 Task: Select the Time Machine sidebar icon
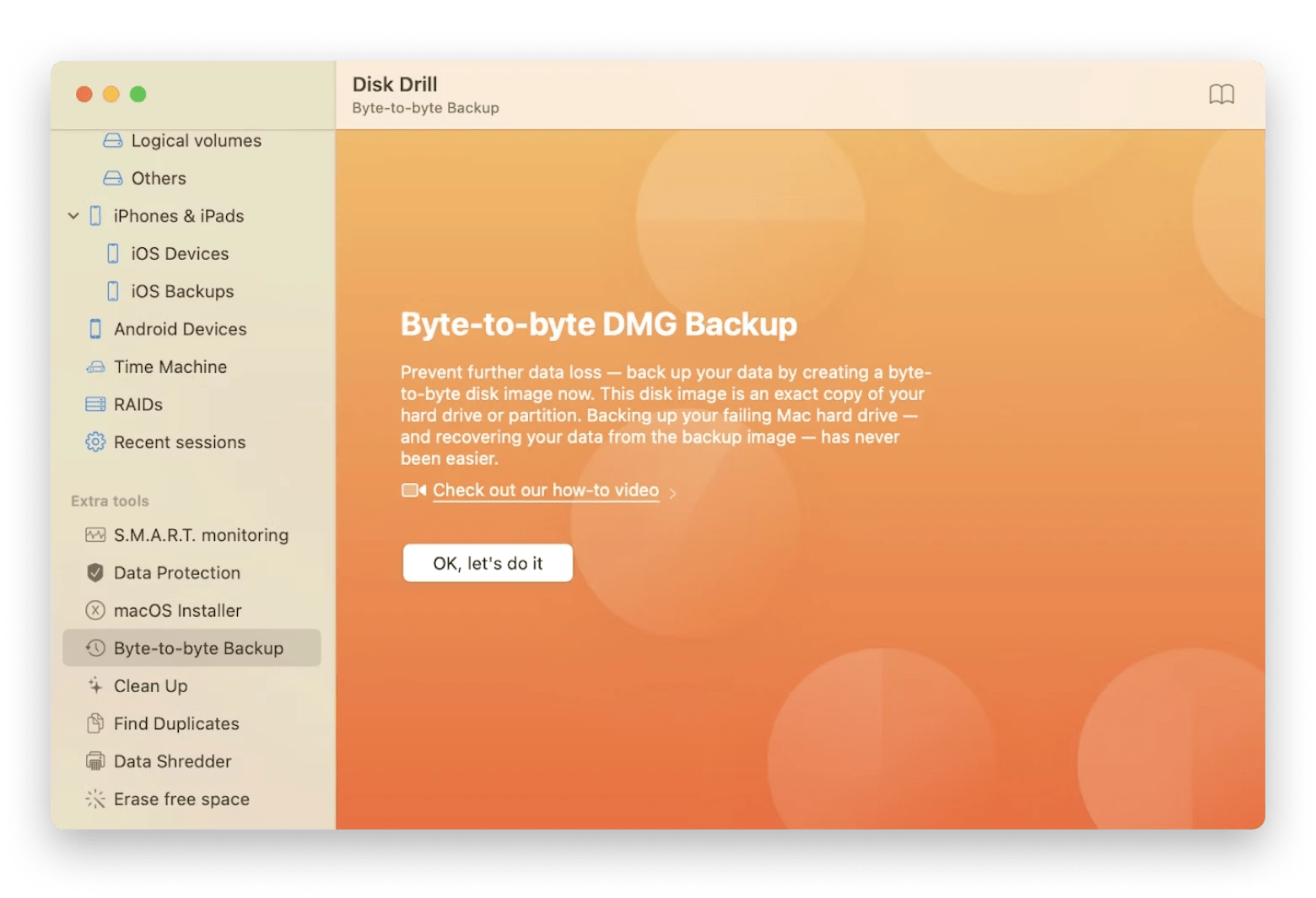pos(94,366)
